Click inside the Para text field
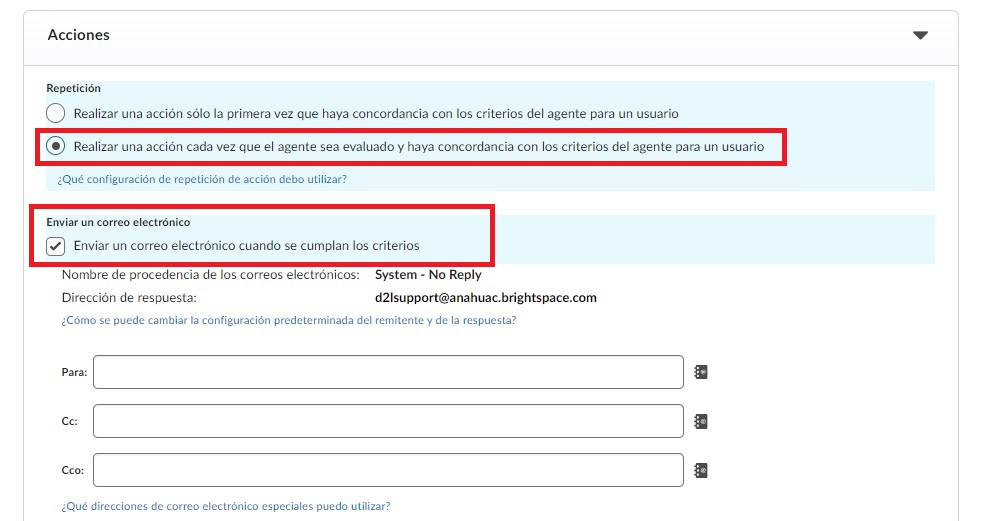987x521 pixels. (x=388, y=372)
